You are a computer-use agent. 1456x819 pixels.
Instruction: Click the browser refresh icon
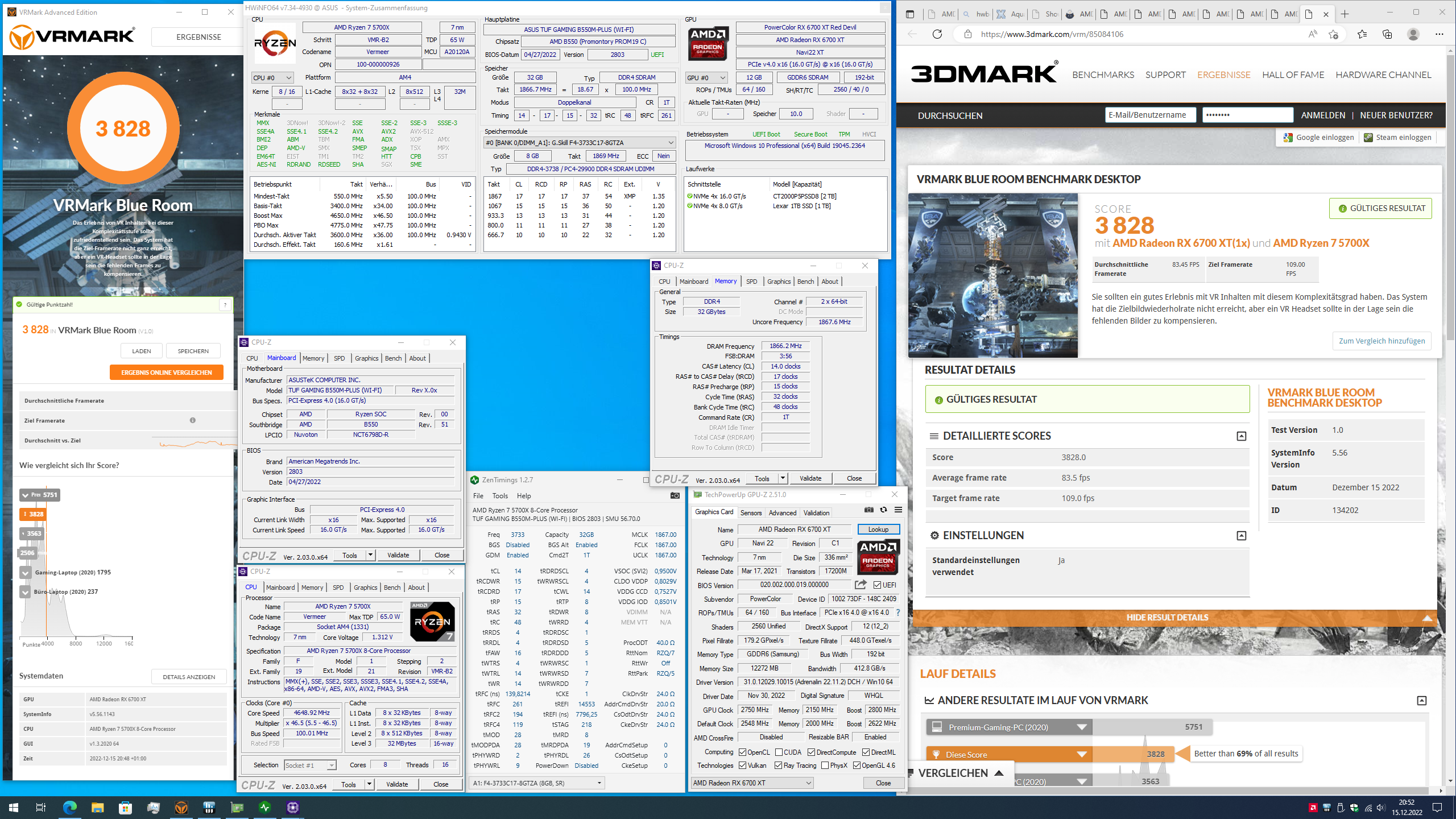[x=937, y=34]
